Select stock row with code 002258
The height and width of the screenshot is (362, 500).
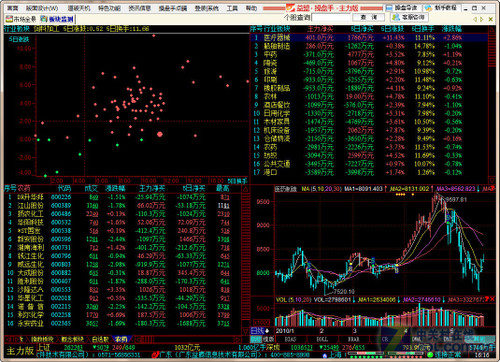(x=122, y=315)
